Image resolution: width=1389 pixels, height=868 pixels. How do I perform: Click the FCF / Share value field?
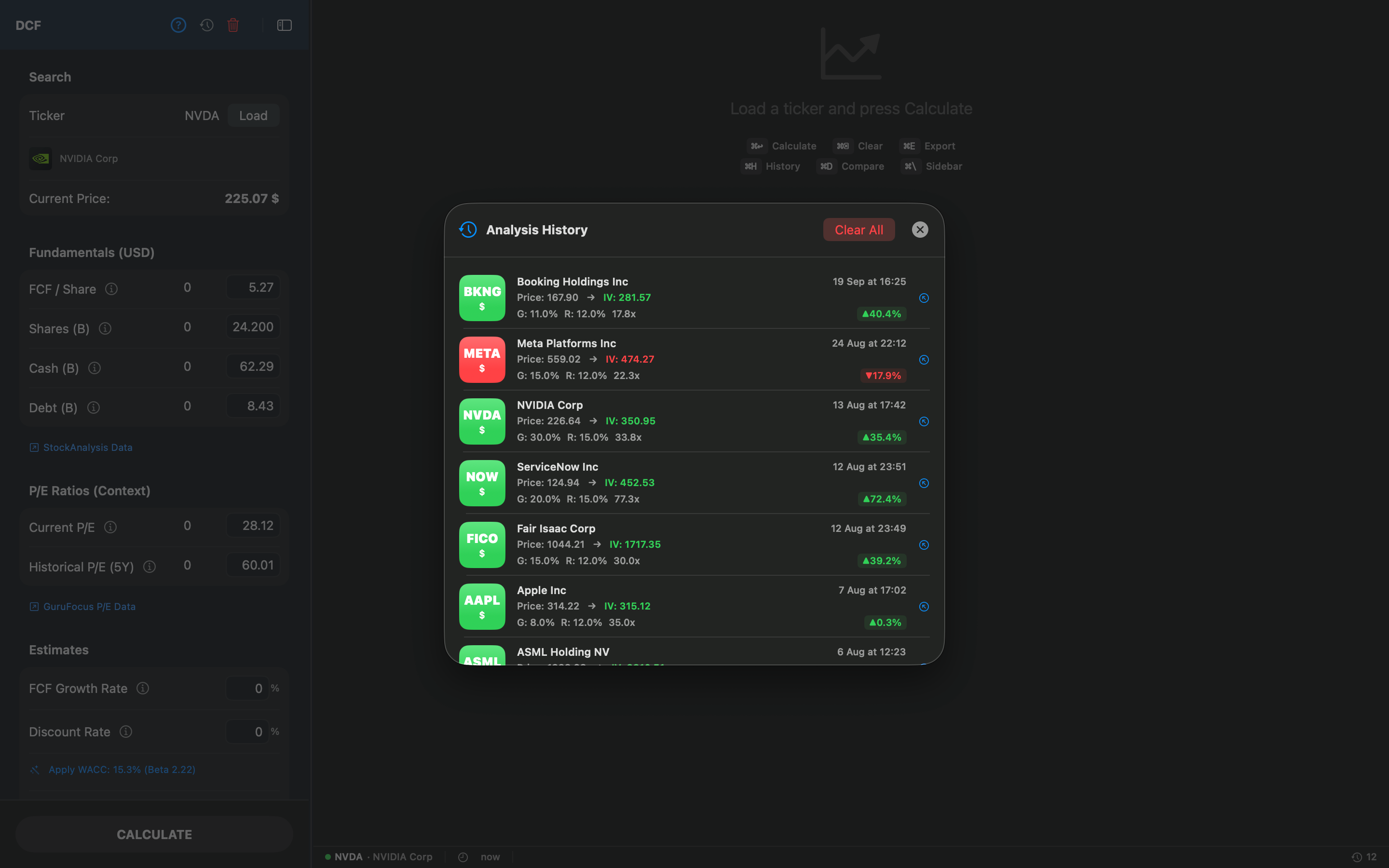point(253,287)
